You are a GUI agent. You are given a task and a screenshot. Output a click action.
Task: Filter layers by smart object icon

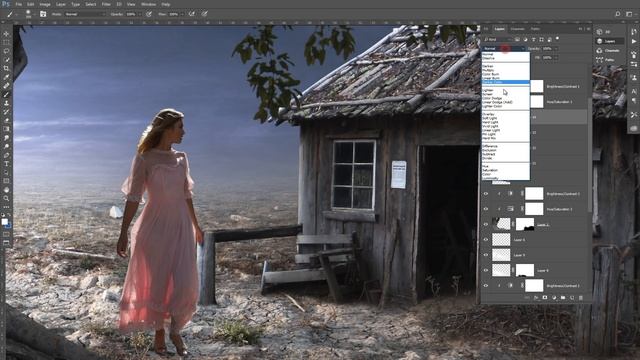549,40
